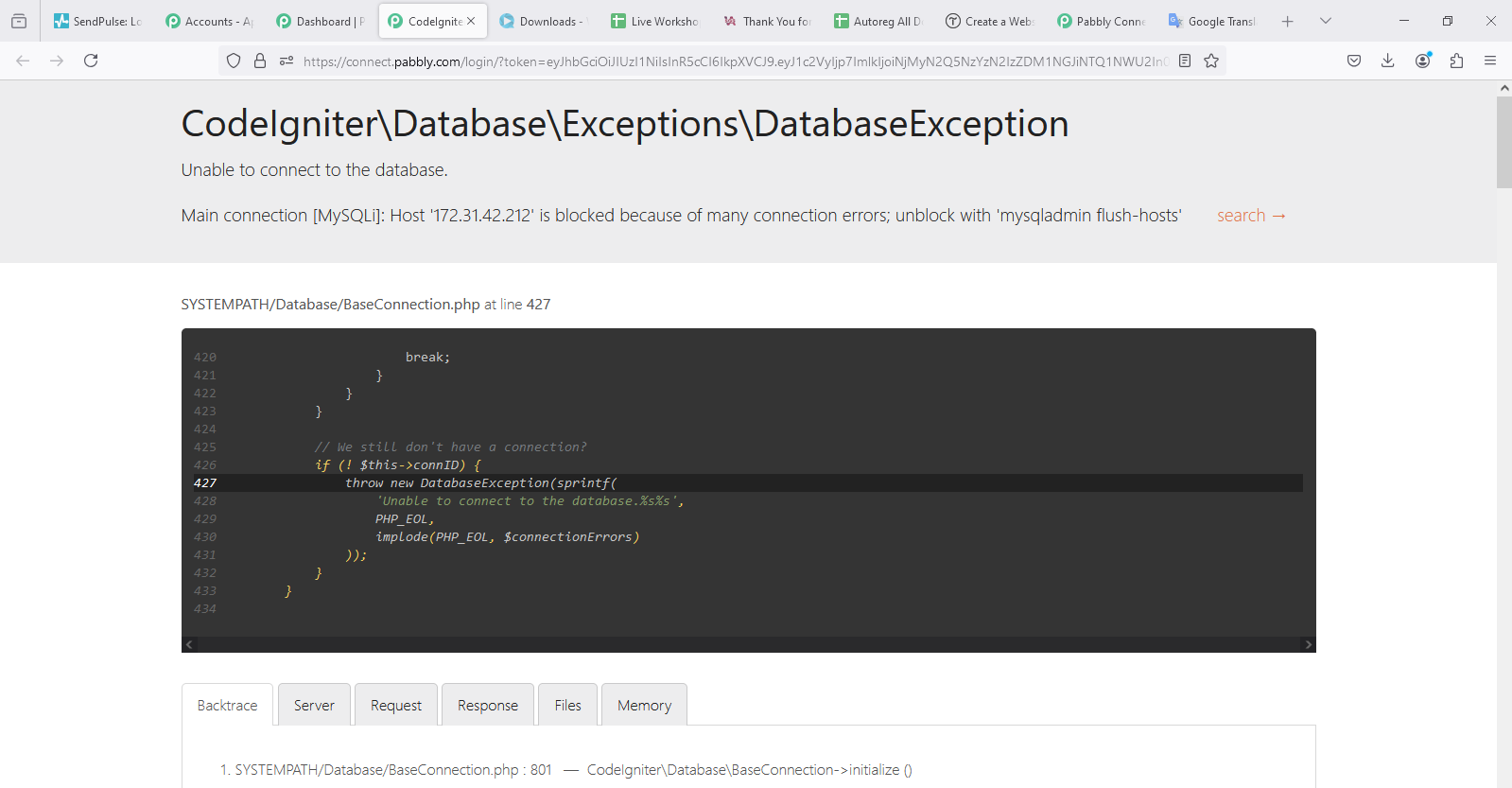Click the MySQLi host blocked message
This screenshot has height=788, width=1512.
point(682,216)
